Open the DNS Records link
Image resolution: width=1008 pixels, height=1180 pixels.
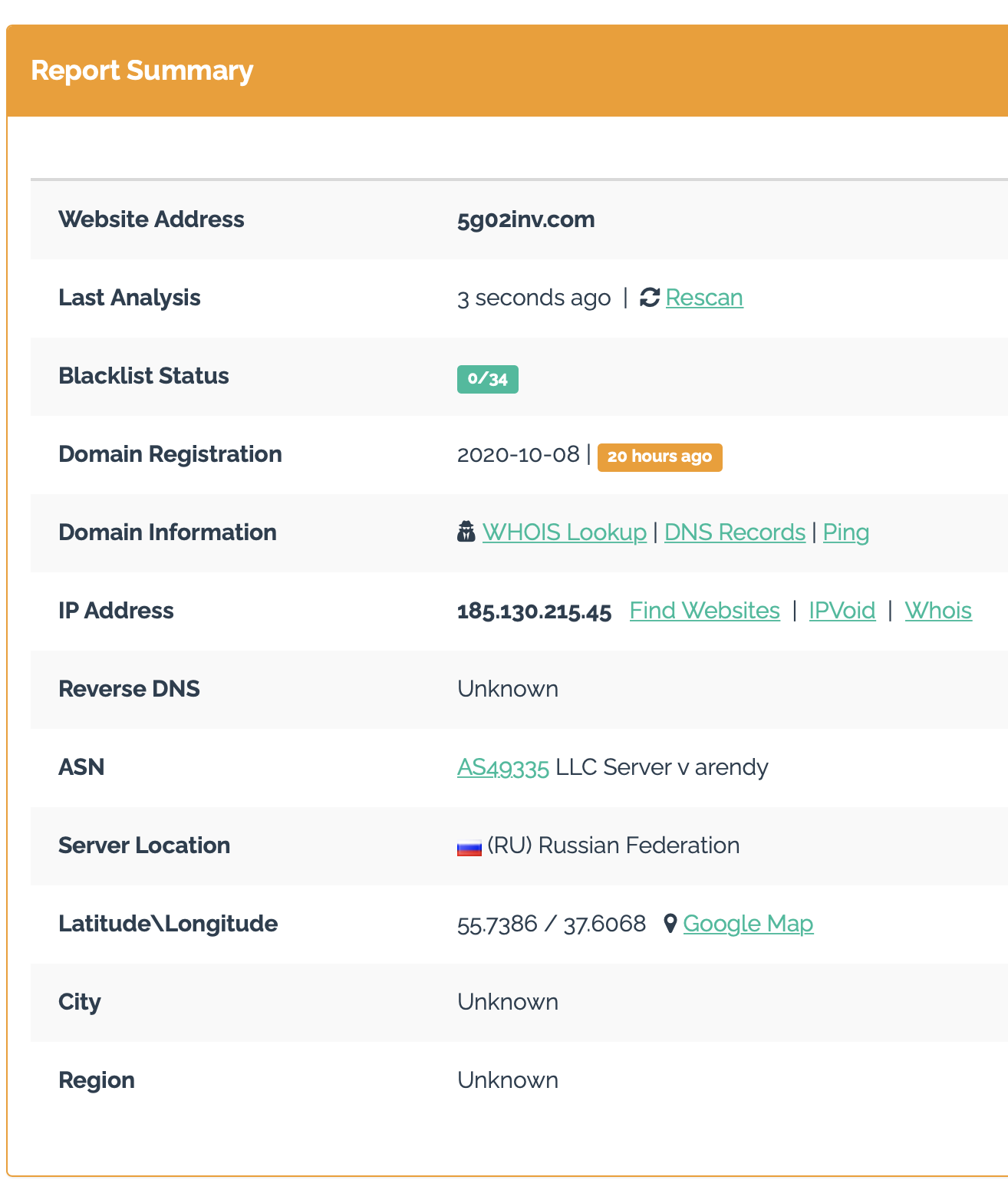(x=734, y=532)
